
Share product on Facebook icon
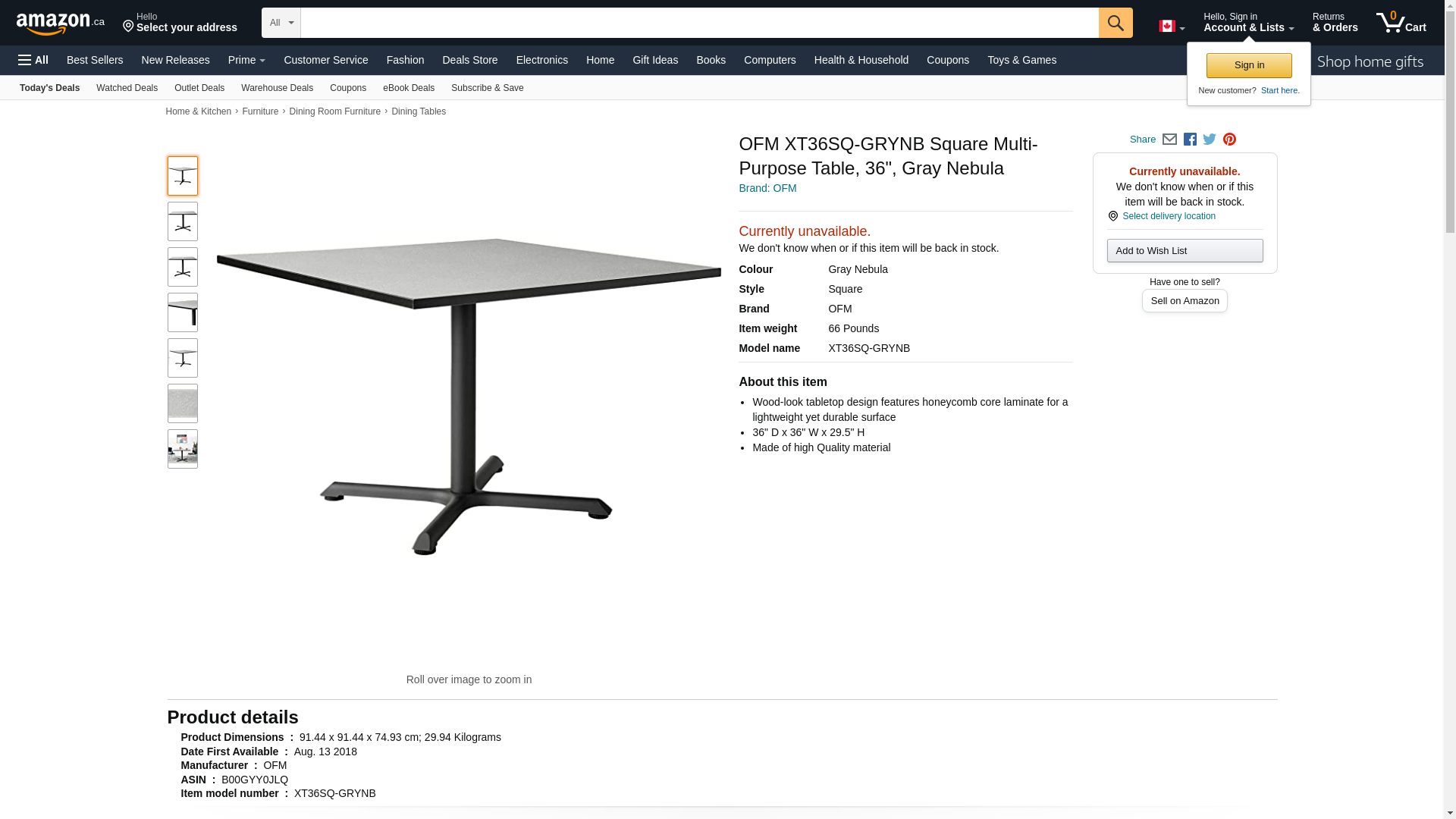(1190, 140)
